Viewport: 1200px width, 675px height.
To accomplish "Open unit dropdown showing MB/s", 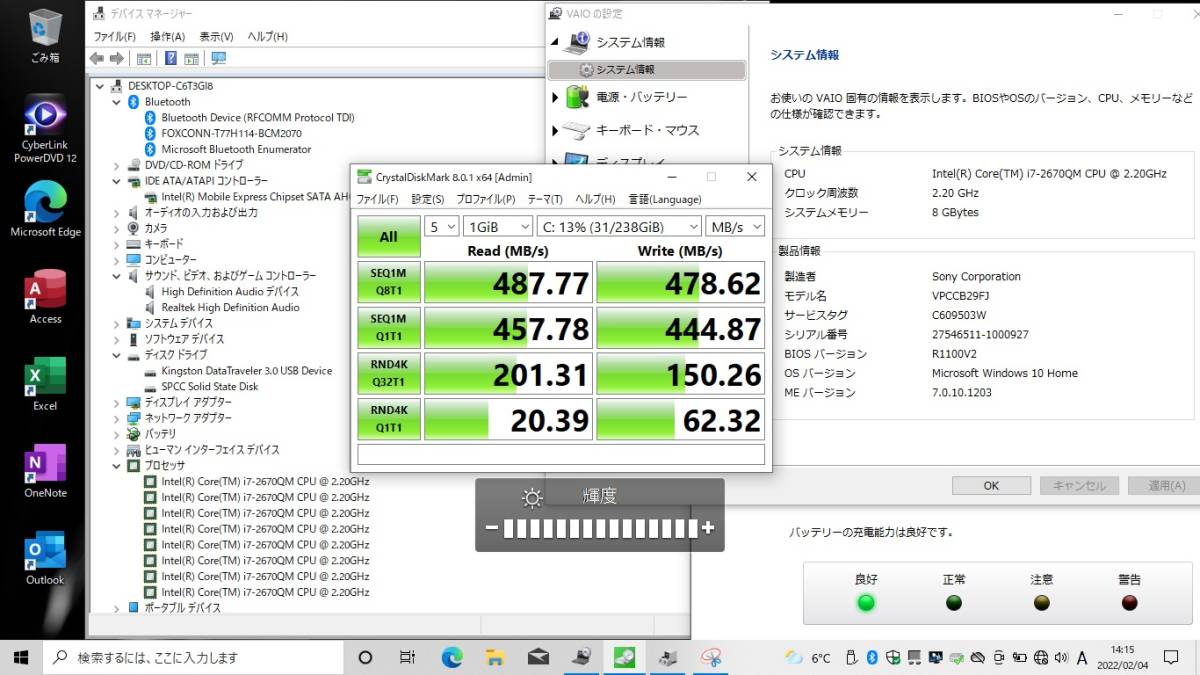I will click(x=735, y=226).
